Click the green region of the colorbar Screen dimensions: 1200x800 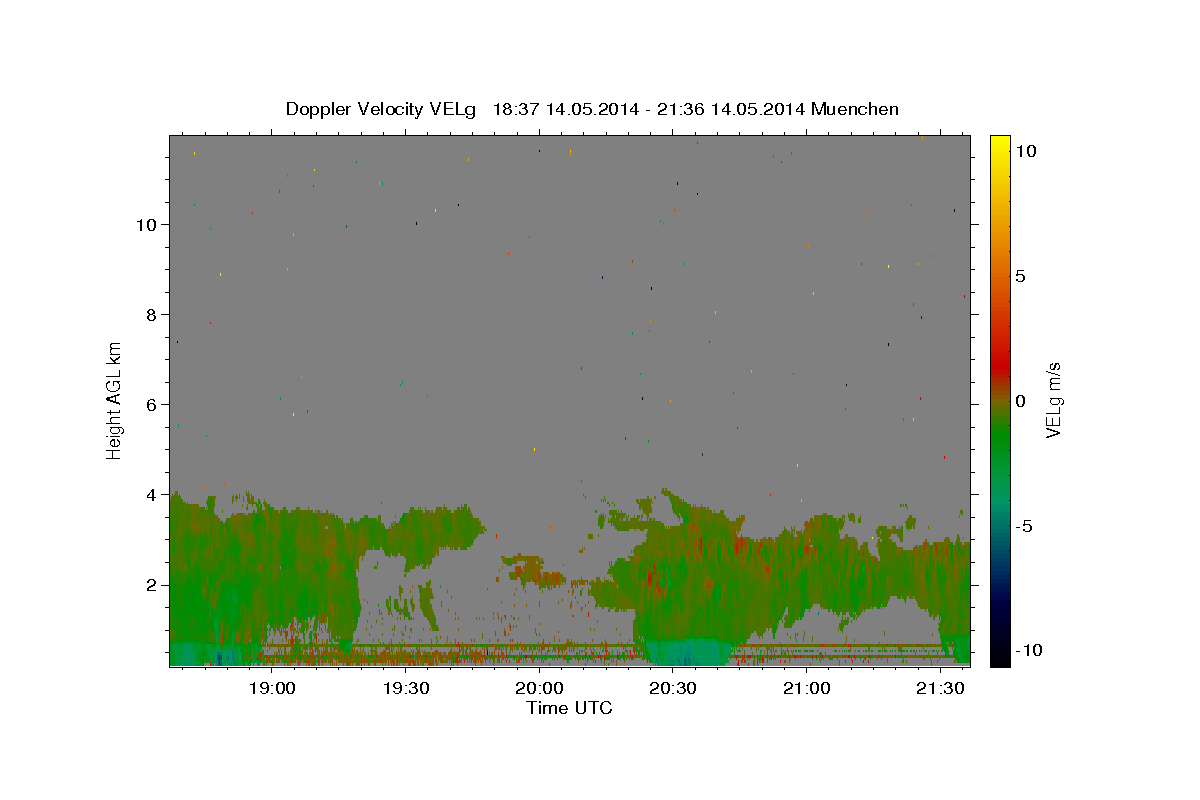click(x=1000, y=440)
